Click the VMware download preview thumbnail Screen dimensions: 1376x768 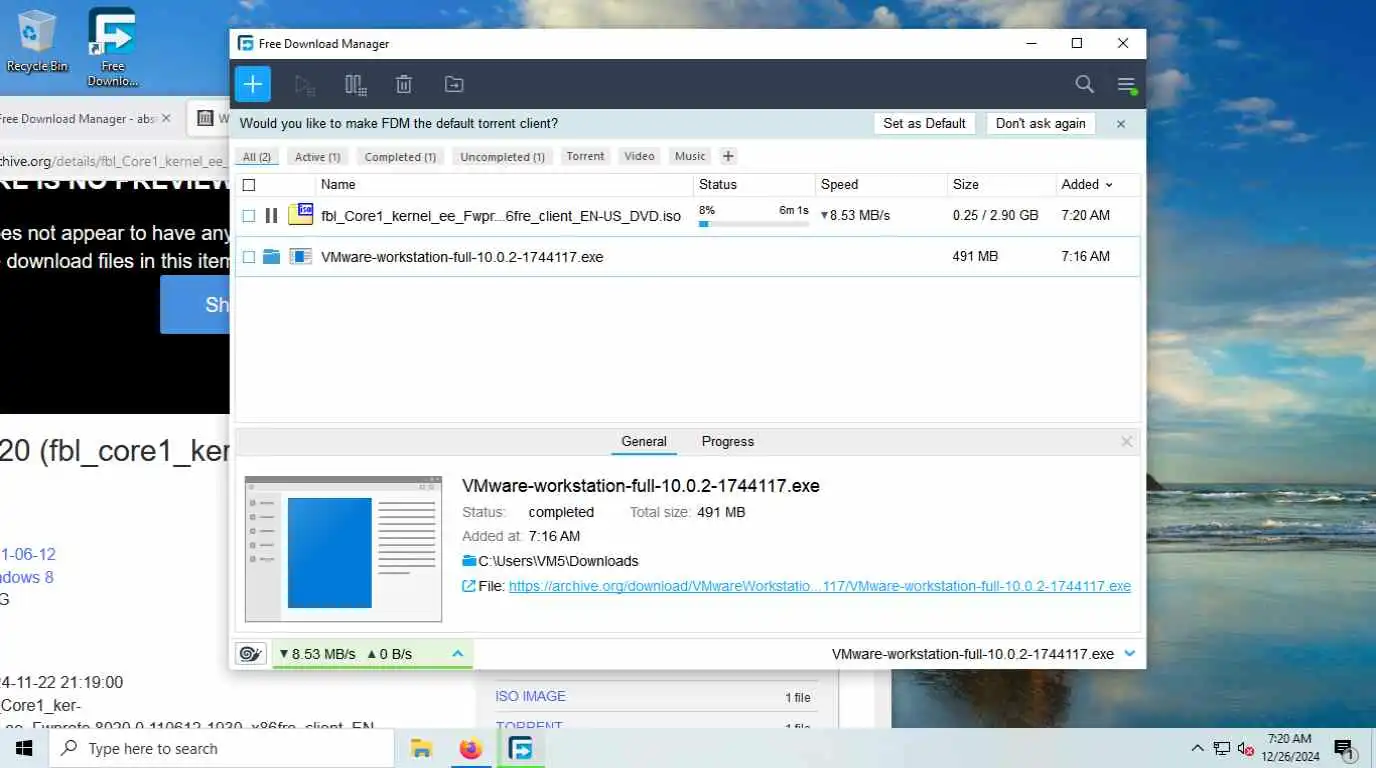(x=343, y=549)
